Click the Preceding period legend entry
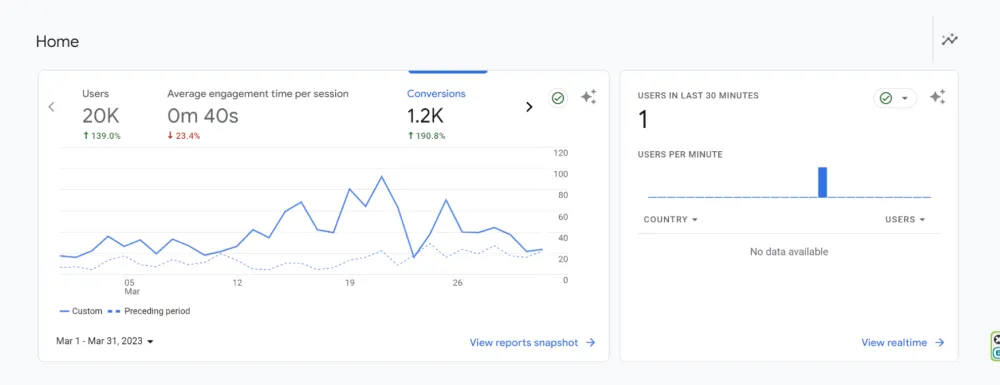Image resolution: width=1000 pixels, height=385 pixels. coord(150,312)
